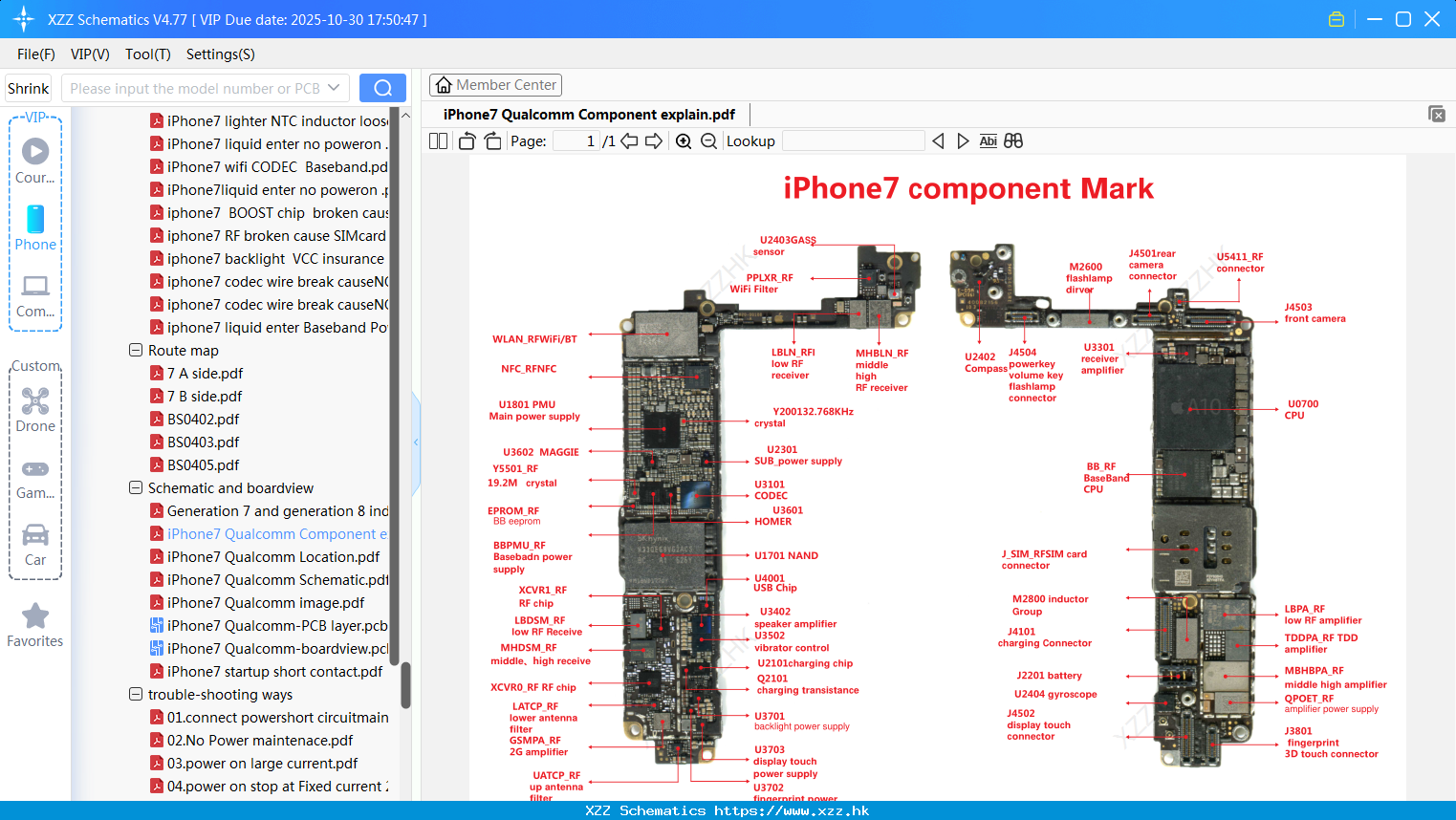Open iPhone7 wifi CODEC Baseband file
This screenshot has height=820, width=1456.
point(269,166)
